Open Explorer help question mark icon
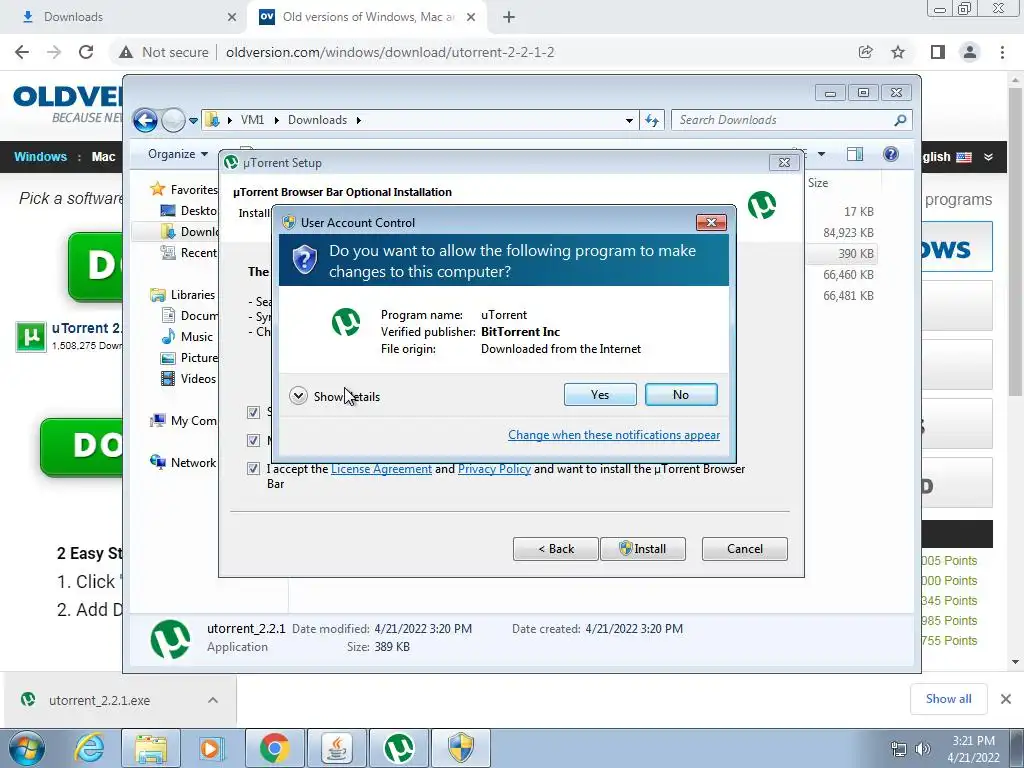 891,154
